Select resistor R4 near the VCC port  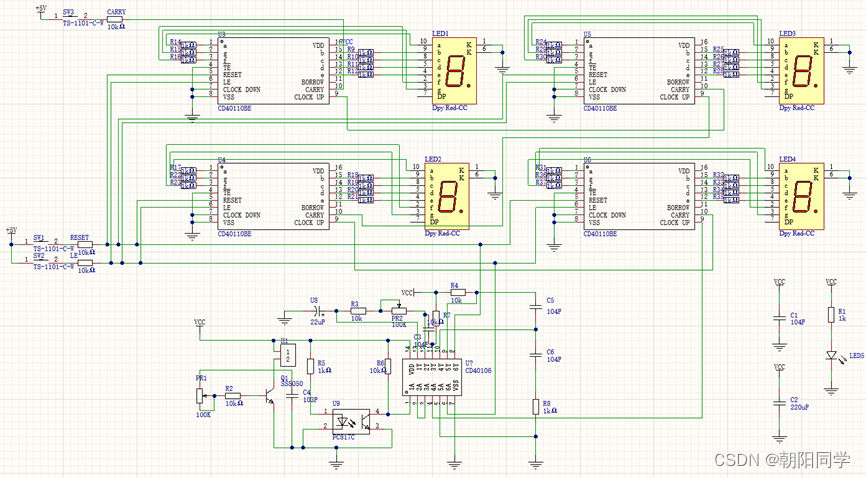(x=458, y=292)
